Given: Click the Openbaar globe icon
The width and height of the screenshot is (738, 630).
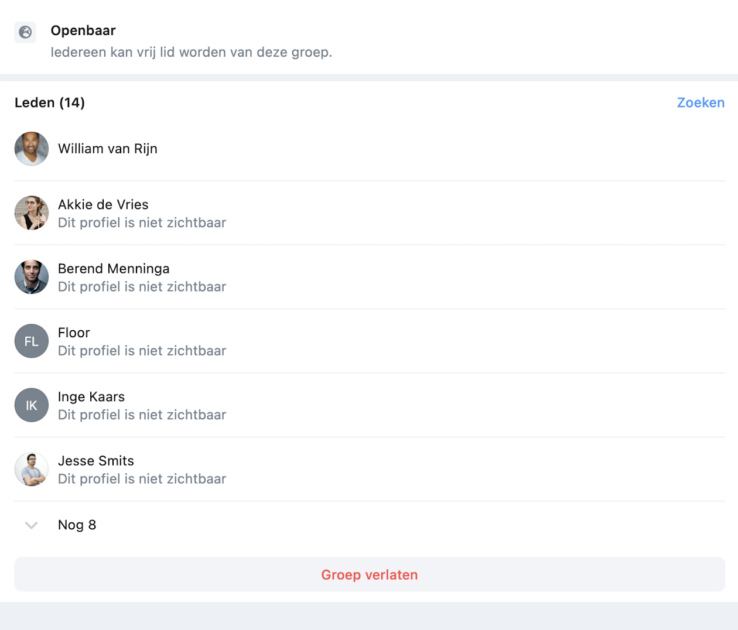Looking at the screenshot, I should pyautogui.click(x=25, y=32).
